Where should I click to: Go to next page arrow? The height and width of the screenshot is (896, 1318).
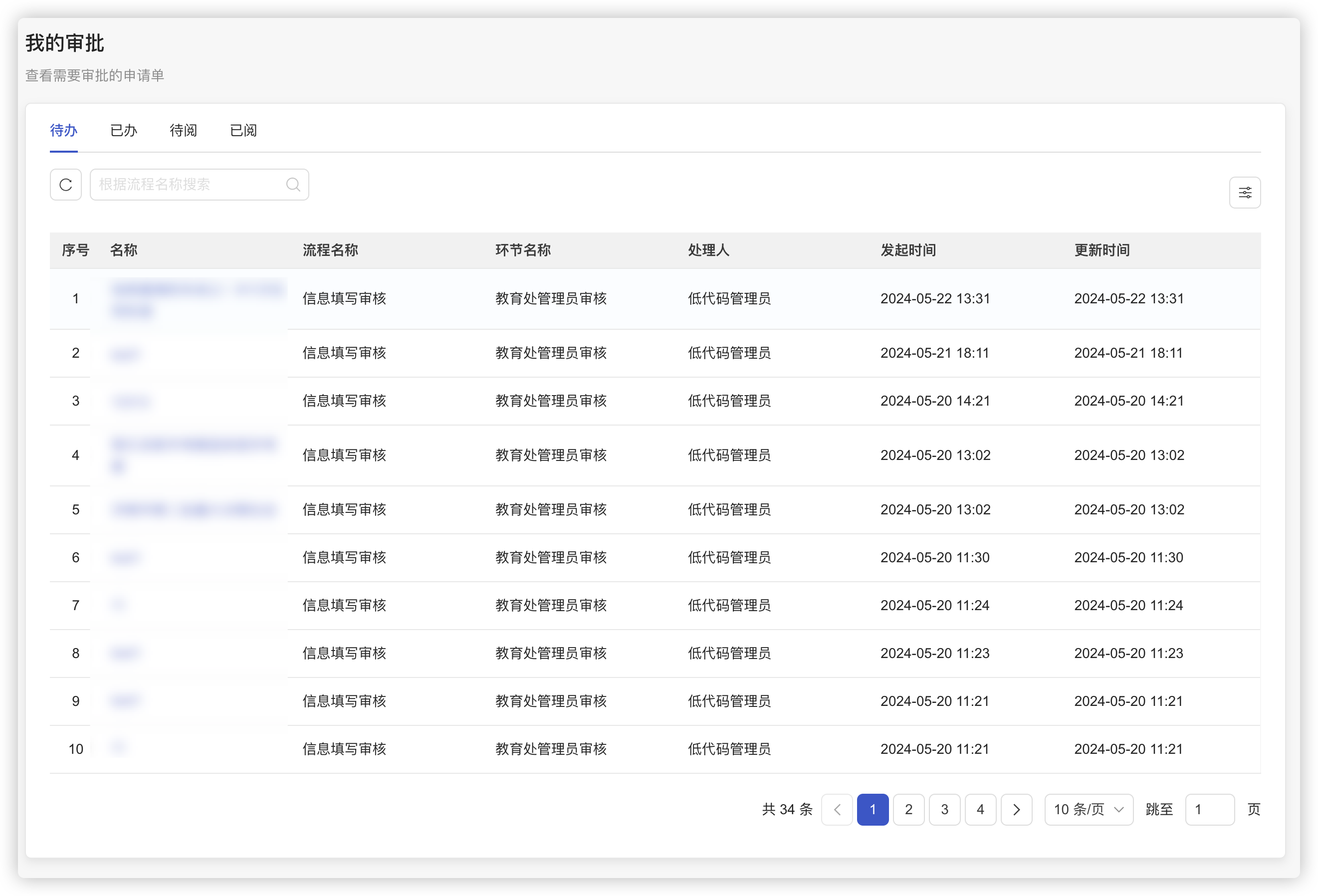pyautogui.click(x=1016, y=809)
